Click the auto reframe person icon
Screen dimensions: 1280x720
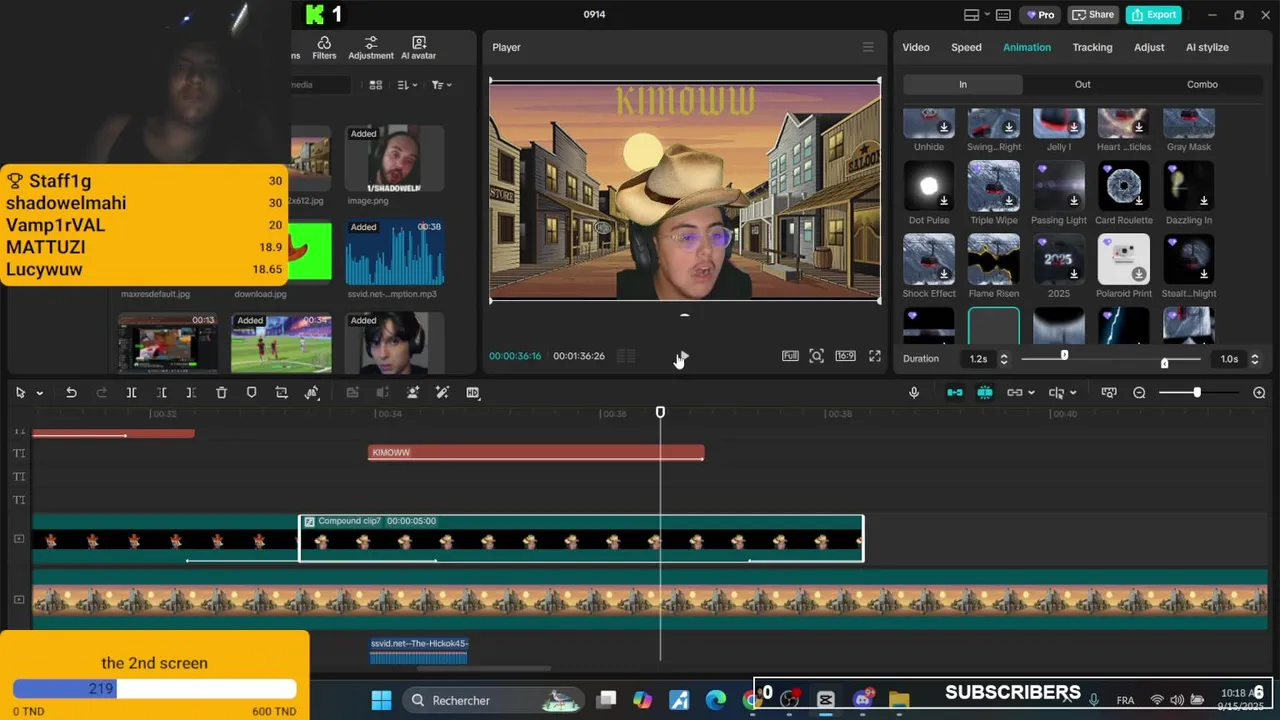click(412, 393)
